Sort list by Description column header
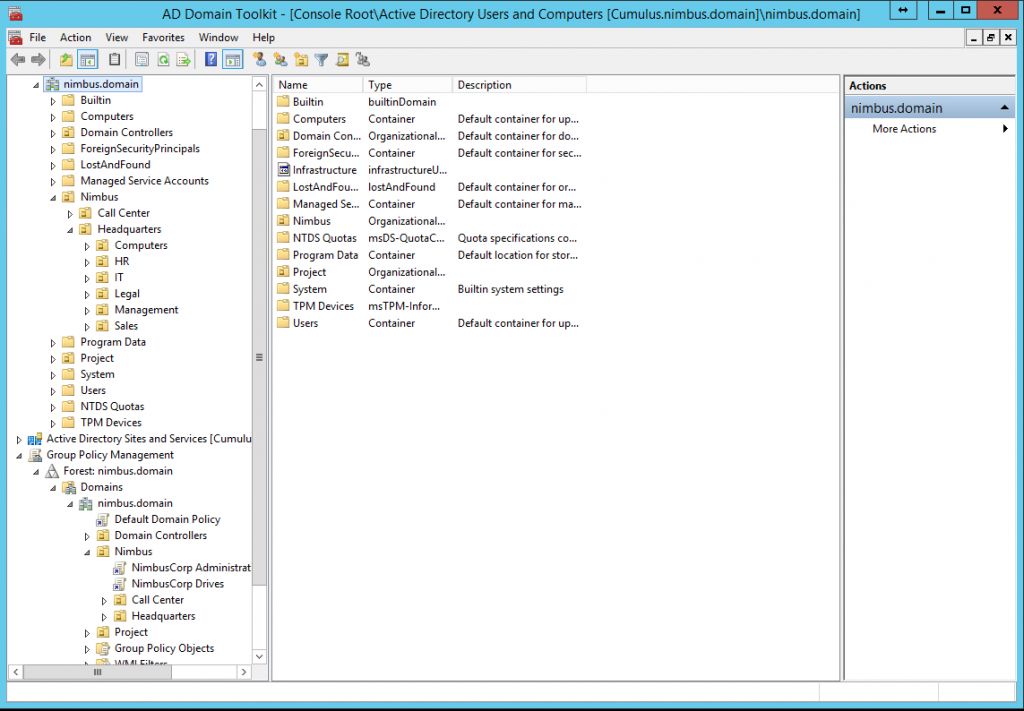This screenshot has width=1024, height=711. point(519,85)
